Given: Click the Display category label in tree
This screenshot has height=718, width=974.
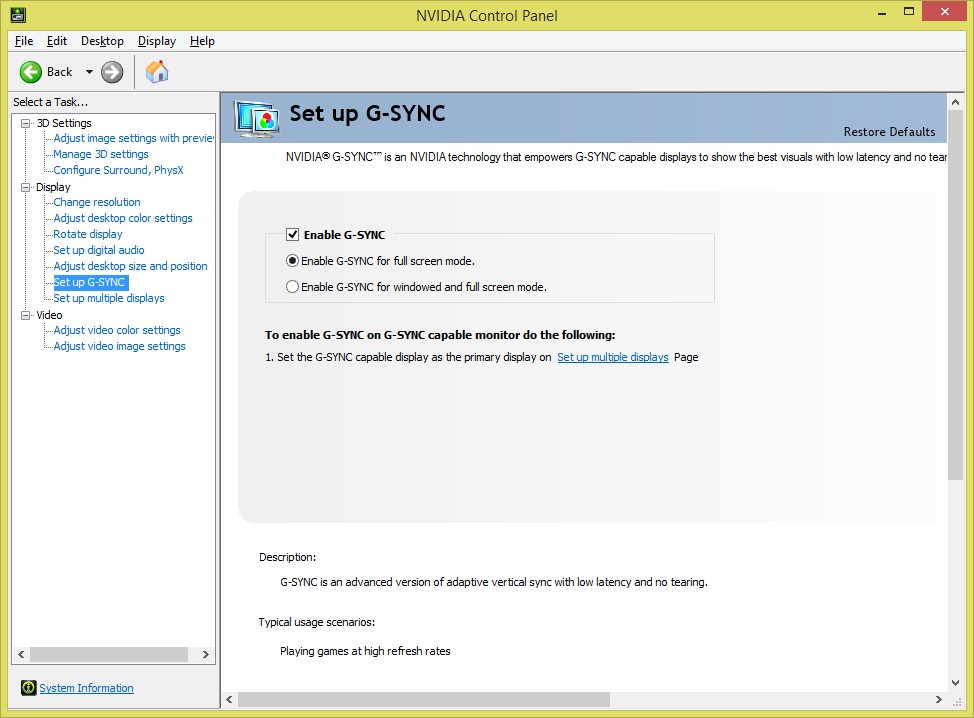Looking at the screenshot, I should 53,187.
